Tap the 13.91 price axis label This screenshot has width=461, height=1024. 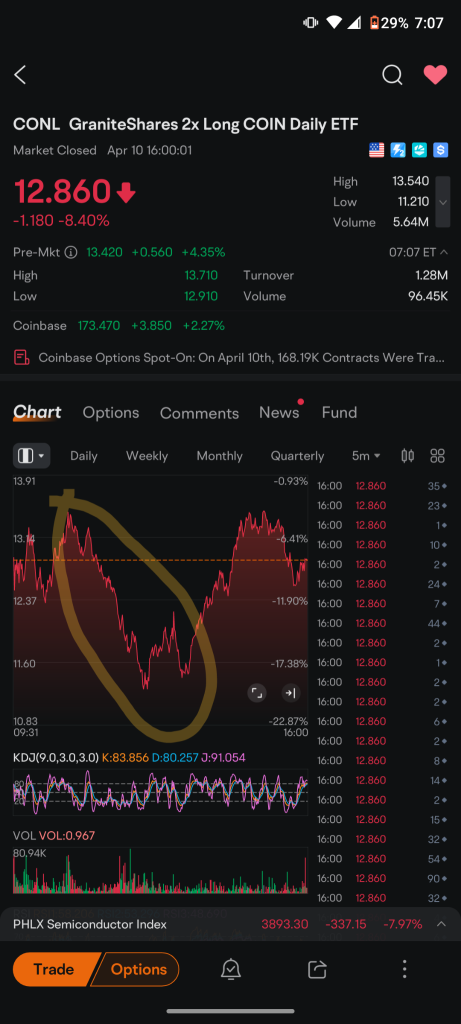tap(24, 481)
